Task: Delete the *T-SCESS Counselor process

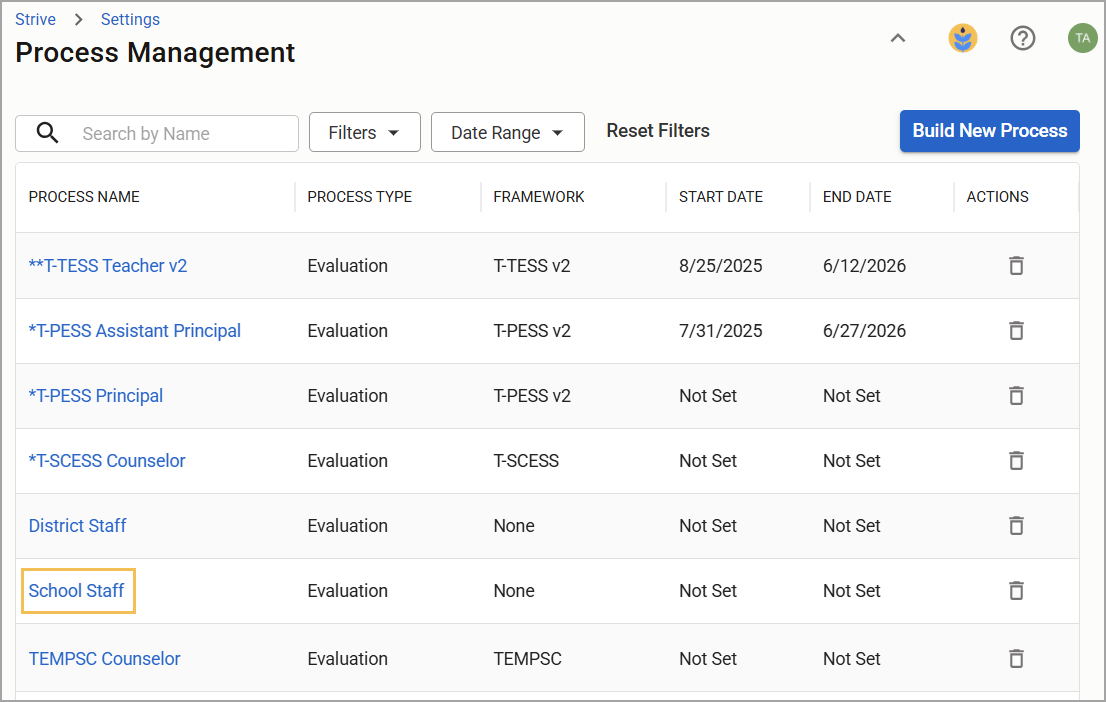Action: click(1016, 461)
